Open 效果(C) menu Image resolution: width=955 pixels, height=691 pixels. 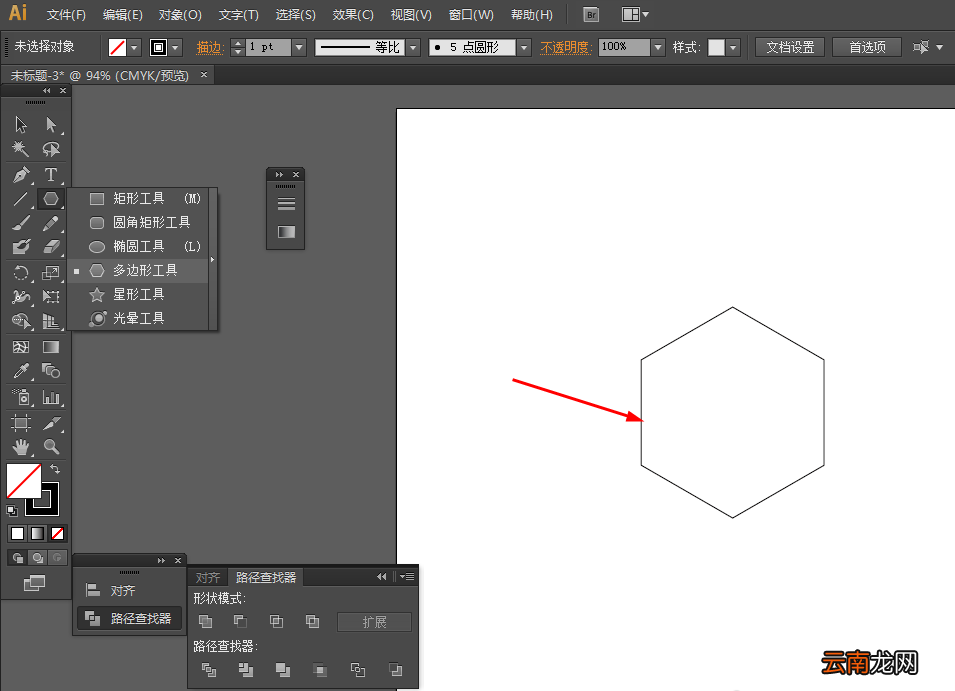pyautogui.click(x=353, y=15)
